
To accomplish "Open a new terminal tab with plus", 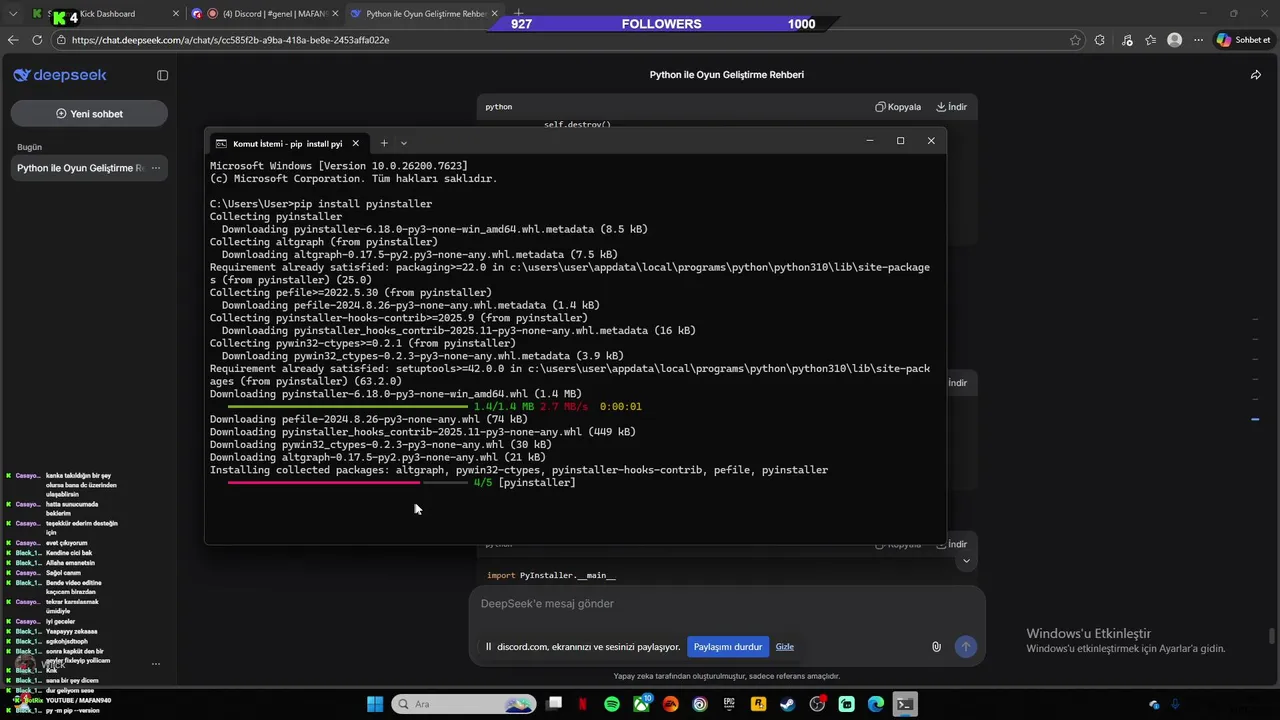I will 383,143.
